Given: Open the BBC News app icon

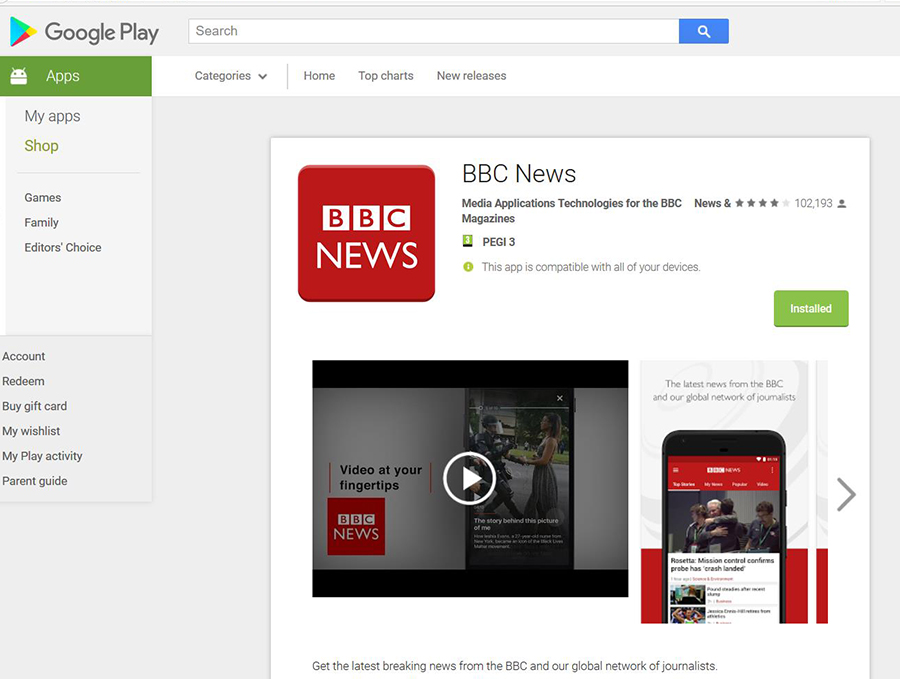Looking at the screenshot, I should (366, 233).
